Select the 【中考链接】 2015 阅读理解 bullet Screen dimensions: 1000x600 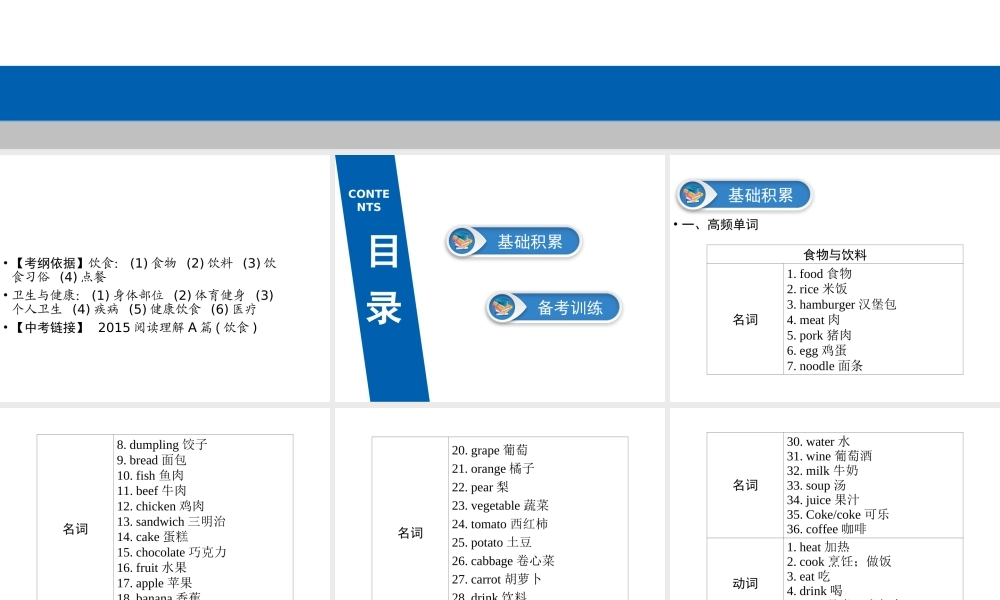135,327
